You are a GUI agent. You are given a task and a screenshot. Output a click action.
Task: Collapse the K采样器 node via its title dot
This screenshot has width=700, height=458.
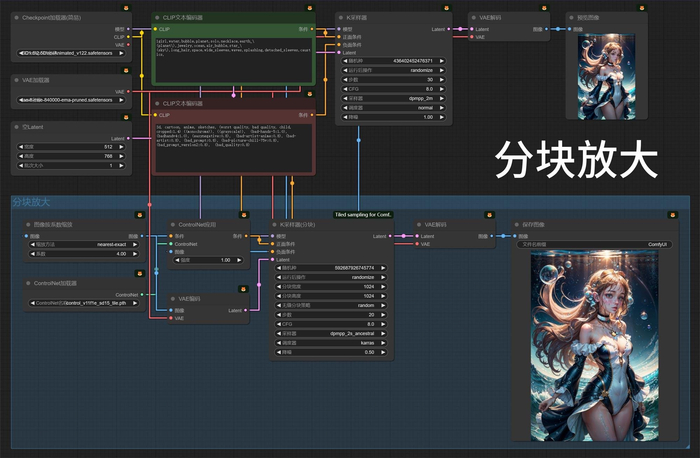pos(341,18)
